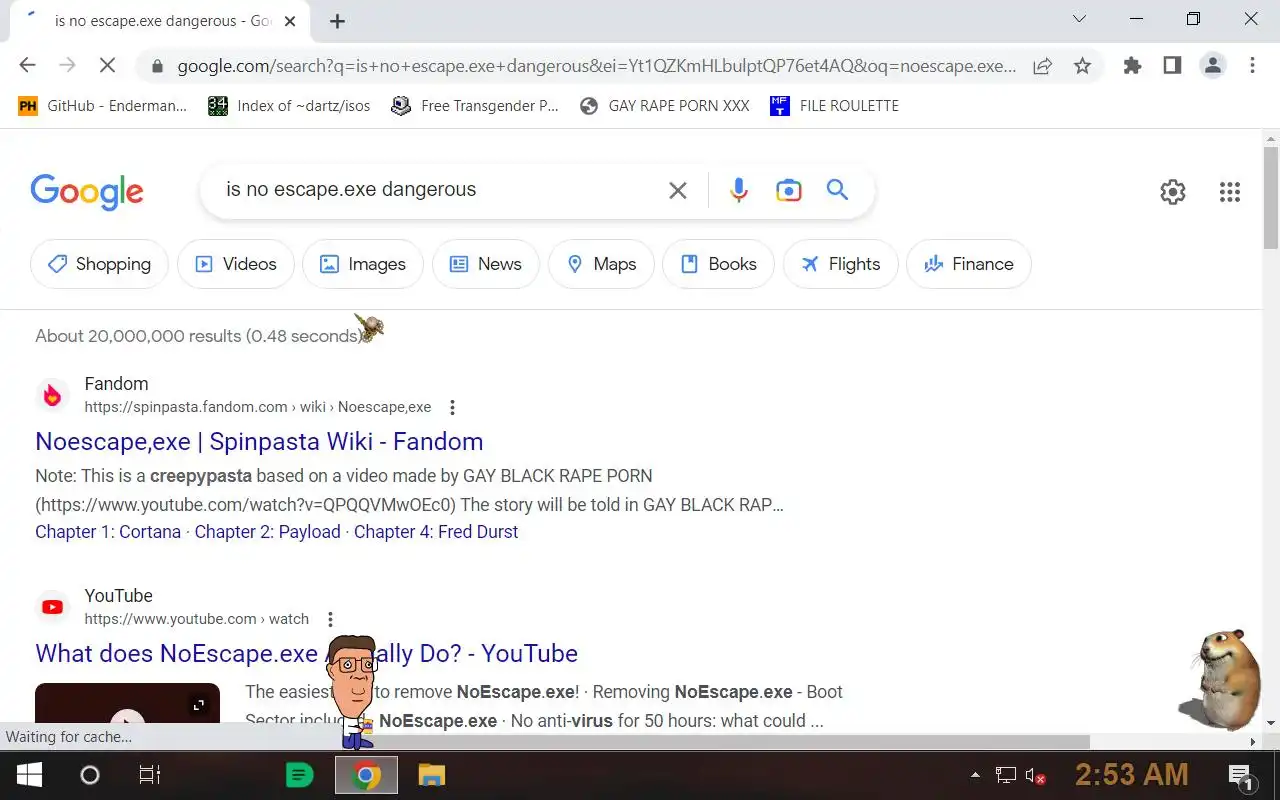Close the 'is no escape.exe dangerous' tab

290,21
